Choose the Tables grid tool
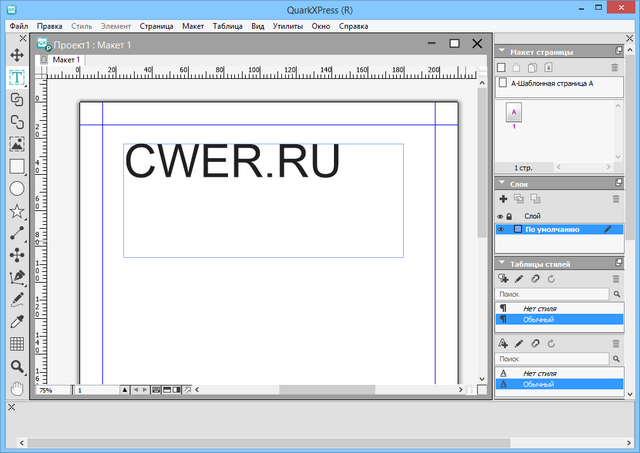The image size is (640, 453). click(x=16, y=344)
